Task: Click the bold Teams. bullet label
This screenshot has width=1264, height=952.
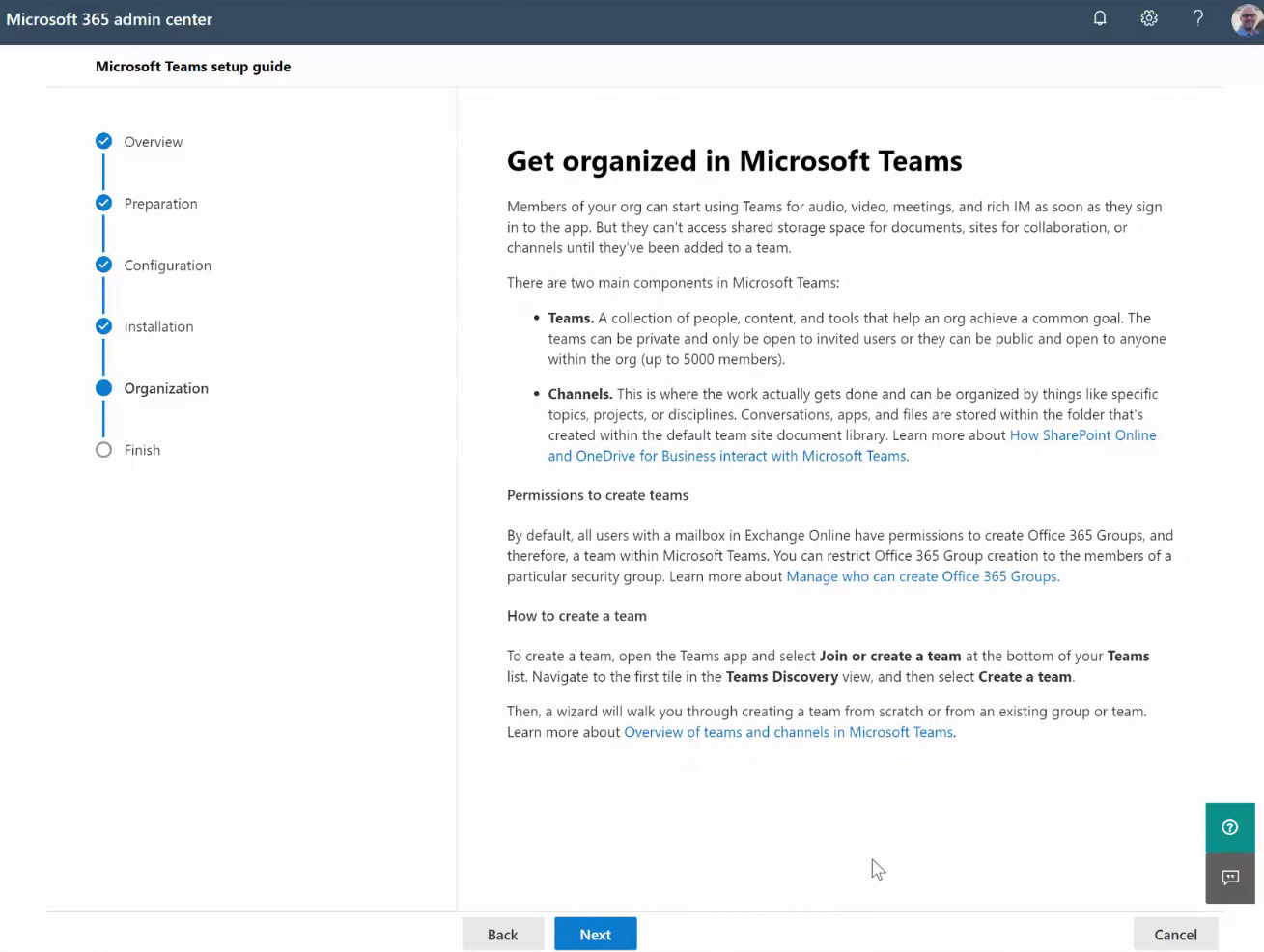Action: pos(571,318)
